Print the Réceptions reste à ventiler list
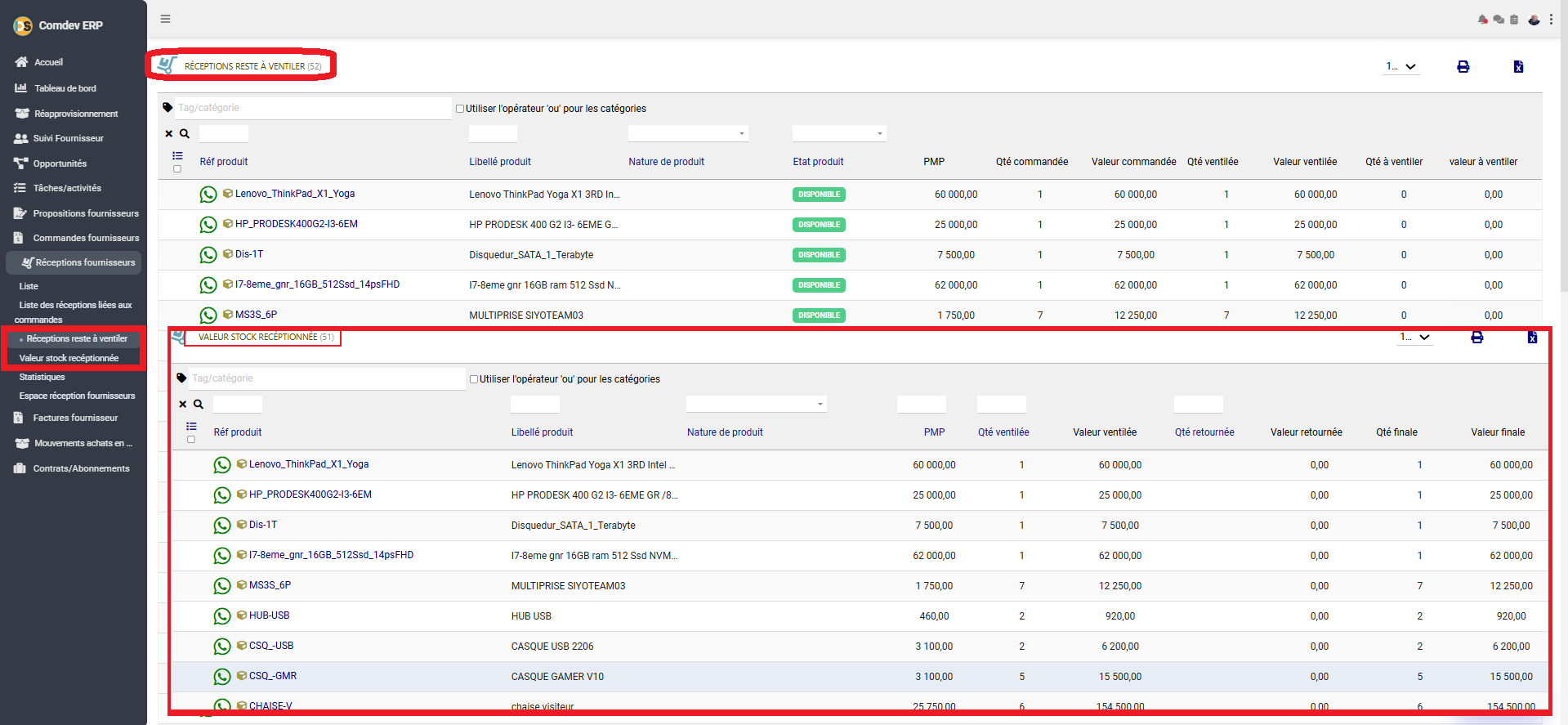The image size is (1568, 725). tap(1463, 66)
